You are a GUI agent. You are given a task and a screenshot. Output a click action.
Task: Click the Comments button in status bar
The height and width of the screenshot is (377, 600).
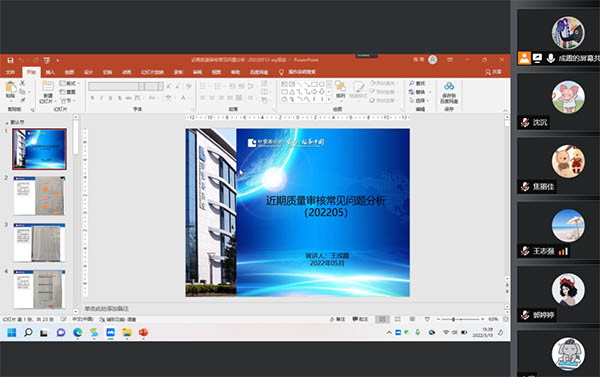pos(360,319)
